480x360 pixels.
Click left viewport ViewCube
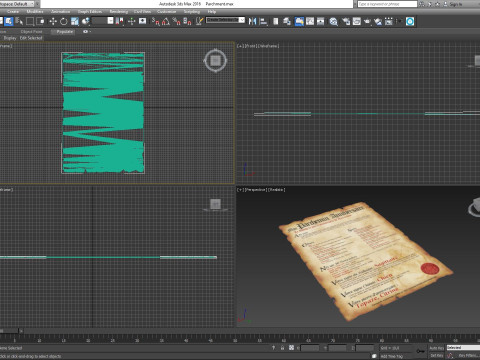[x=215, y=204]
